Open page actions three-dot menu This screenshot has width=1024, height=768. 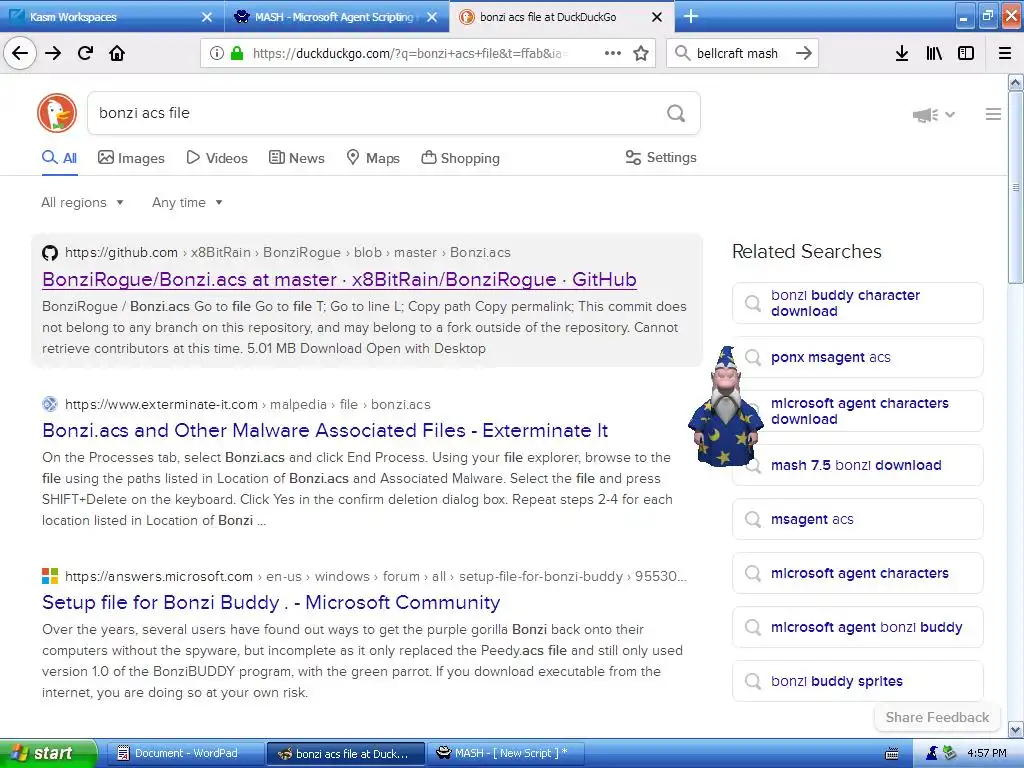[x=613, y=53]
